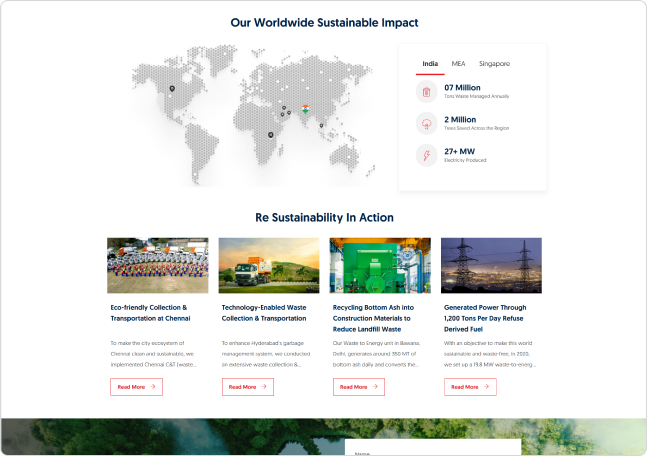Image resolution: width=647 pixels, height=456 pixels.
Task: Switch to the MEA tab
Action: click(x=458, y=64)
